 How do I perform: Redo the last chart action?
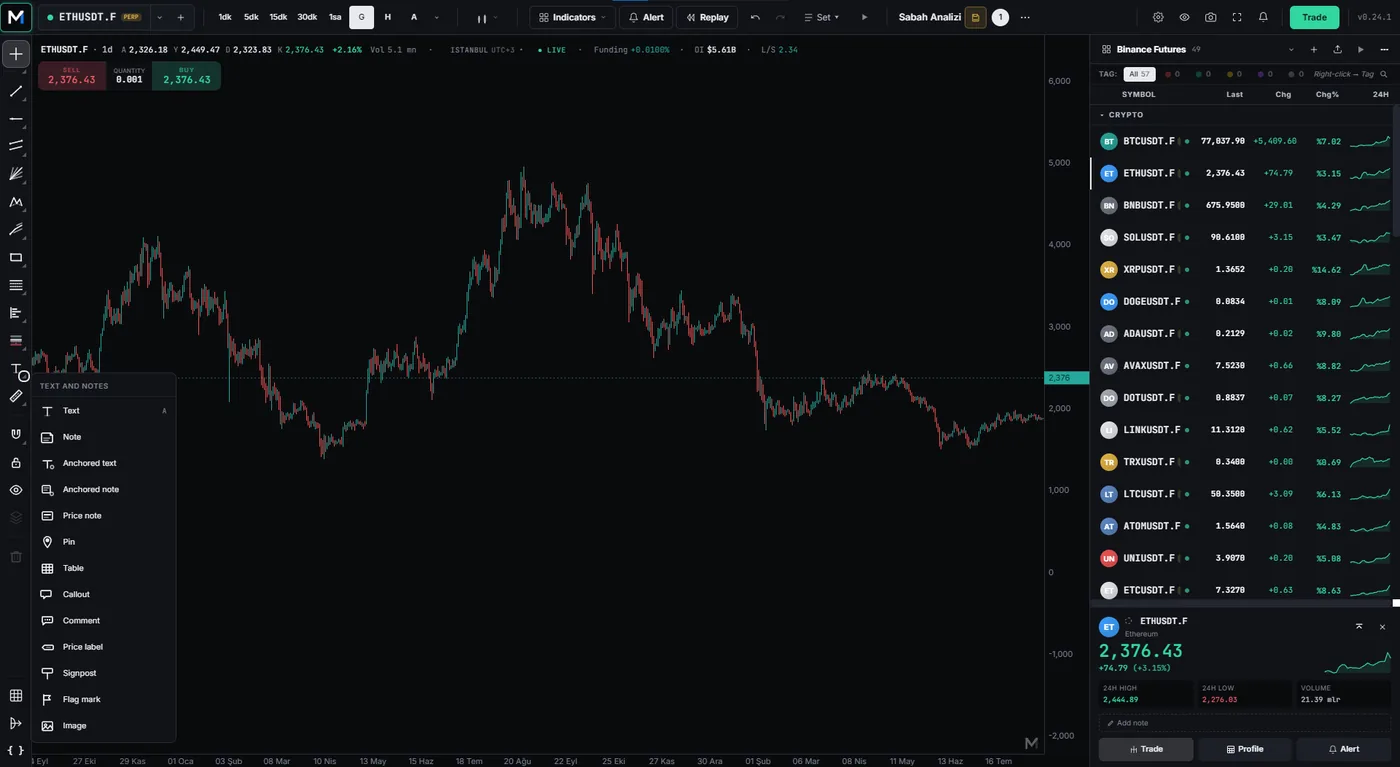[x=780, y=17]
